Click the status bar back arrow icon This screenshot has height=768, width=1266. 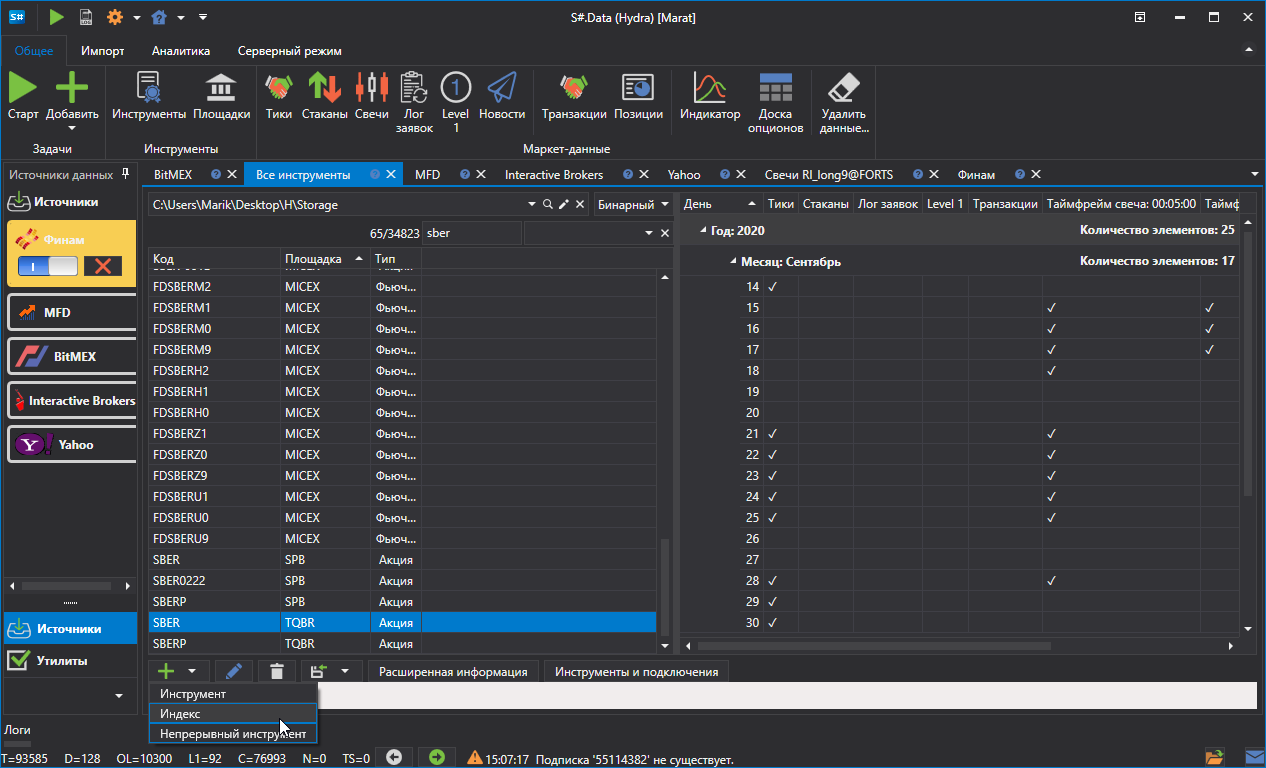[394, 757]
